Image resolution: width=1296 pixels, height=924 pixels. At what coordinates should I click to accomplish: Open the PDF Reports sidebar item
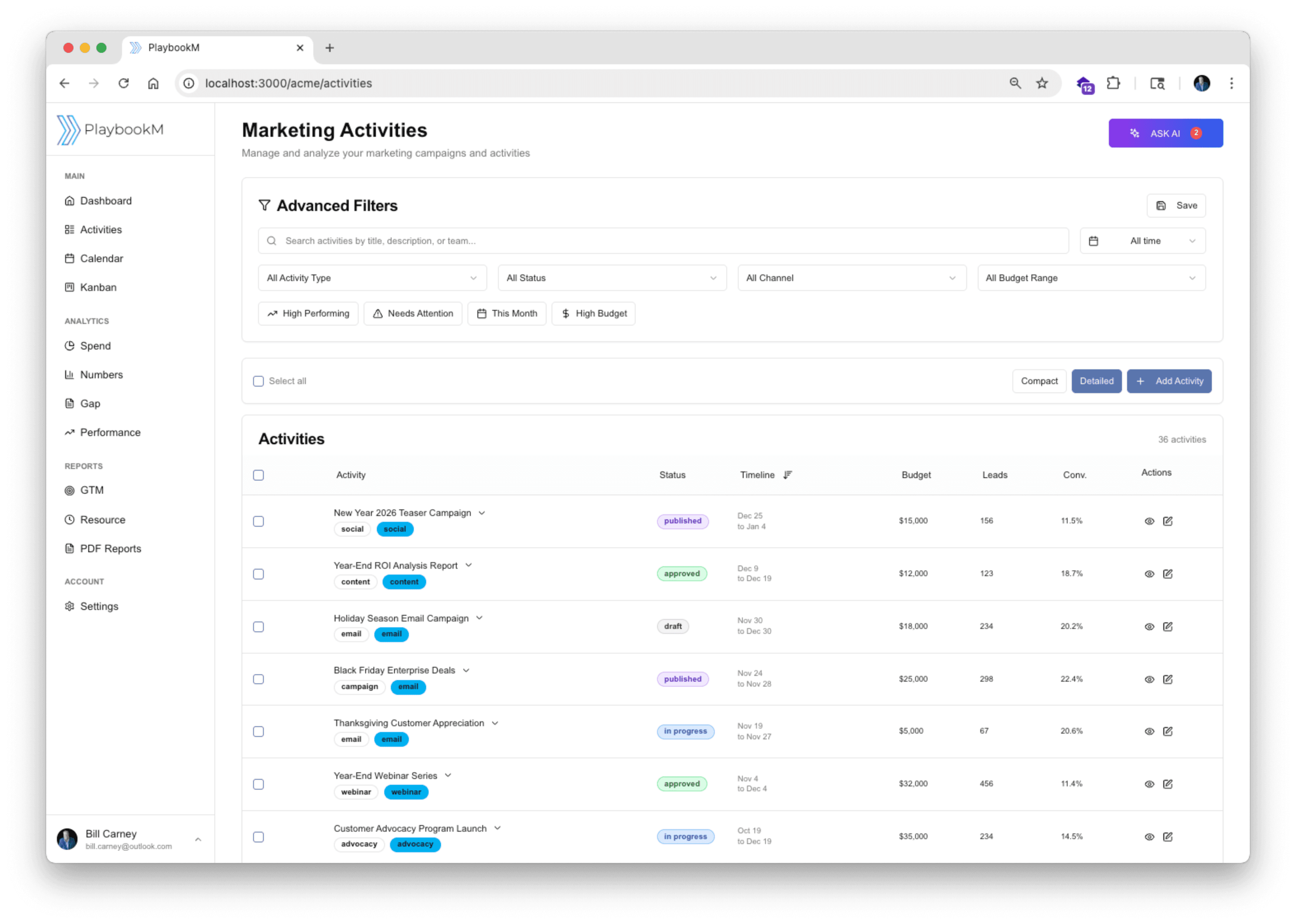110,549
